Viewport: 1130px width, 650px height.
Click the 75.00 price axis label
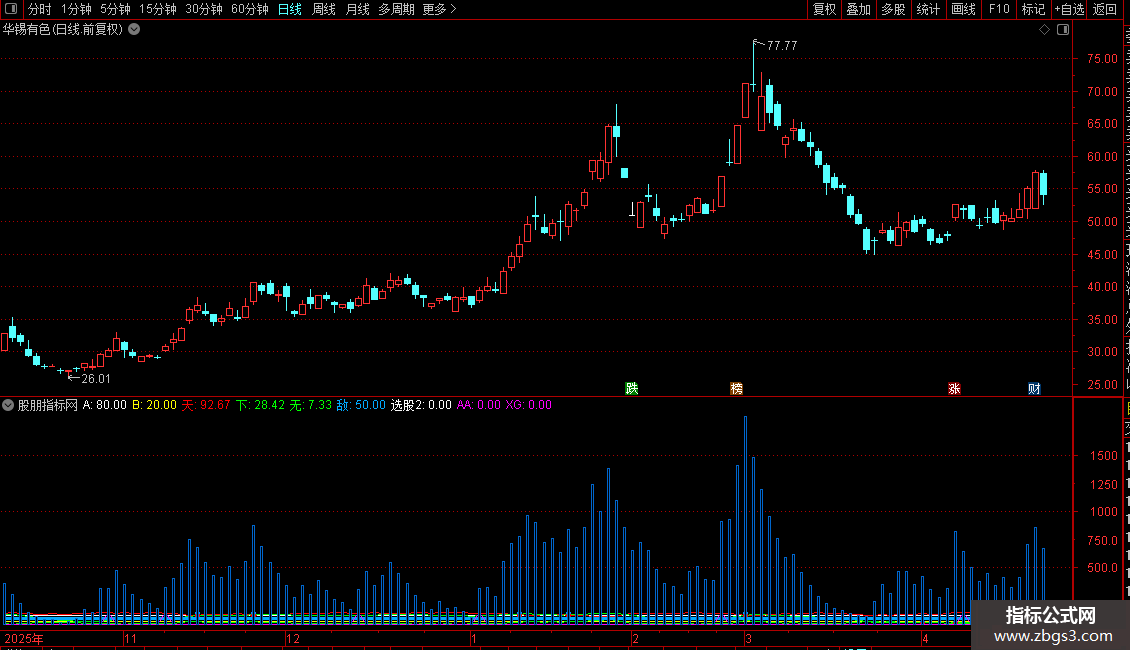(1103, 58)
